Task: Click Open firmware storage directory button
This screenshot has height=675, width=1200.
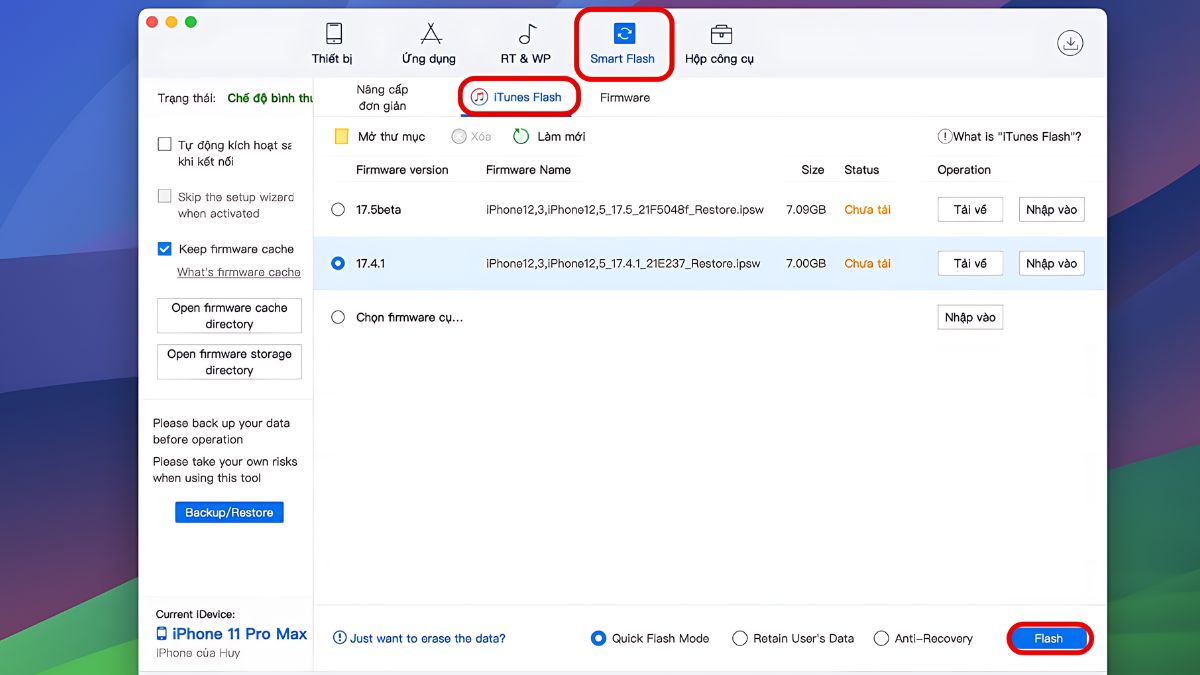Action: pyautogui.click(x=229, y=362)
